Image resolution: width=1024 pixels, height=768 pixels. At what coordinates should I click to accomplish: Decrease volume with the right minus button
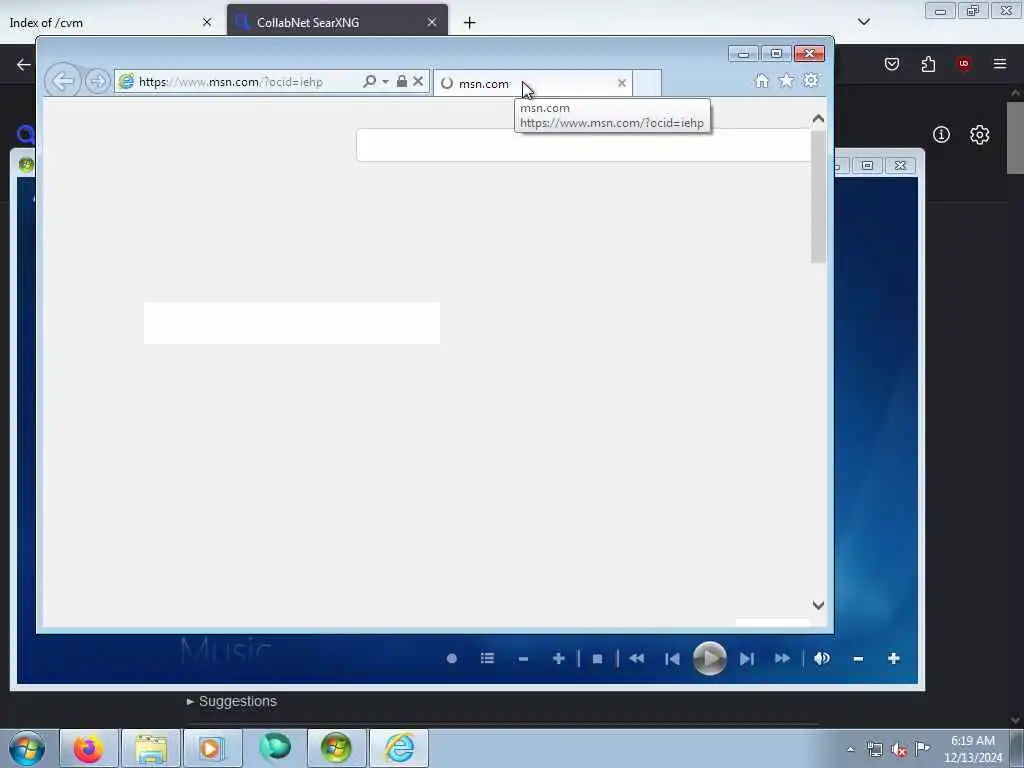(x=858, y=659)
